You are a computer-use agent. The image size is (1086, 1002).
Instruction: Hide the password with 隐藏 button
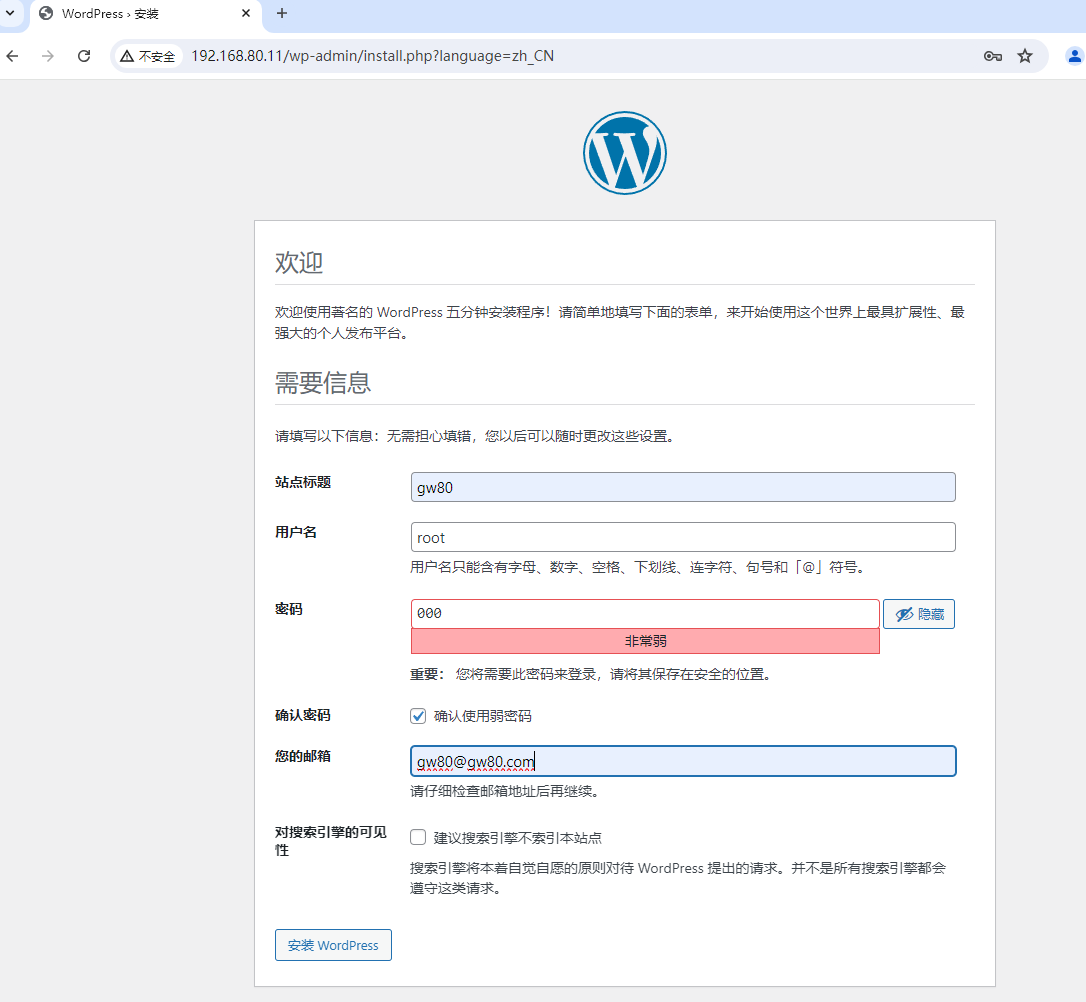(x=919, y=614)
